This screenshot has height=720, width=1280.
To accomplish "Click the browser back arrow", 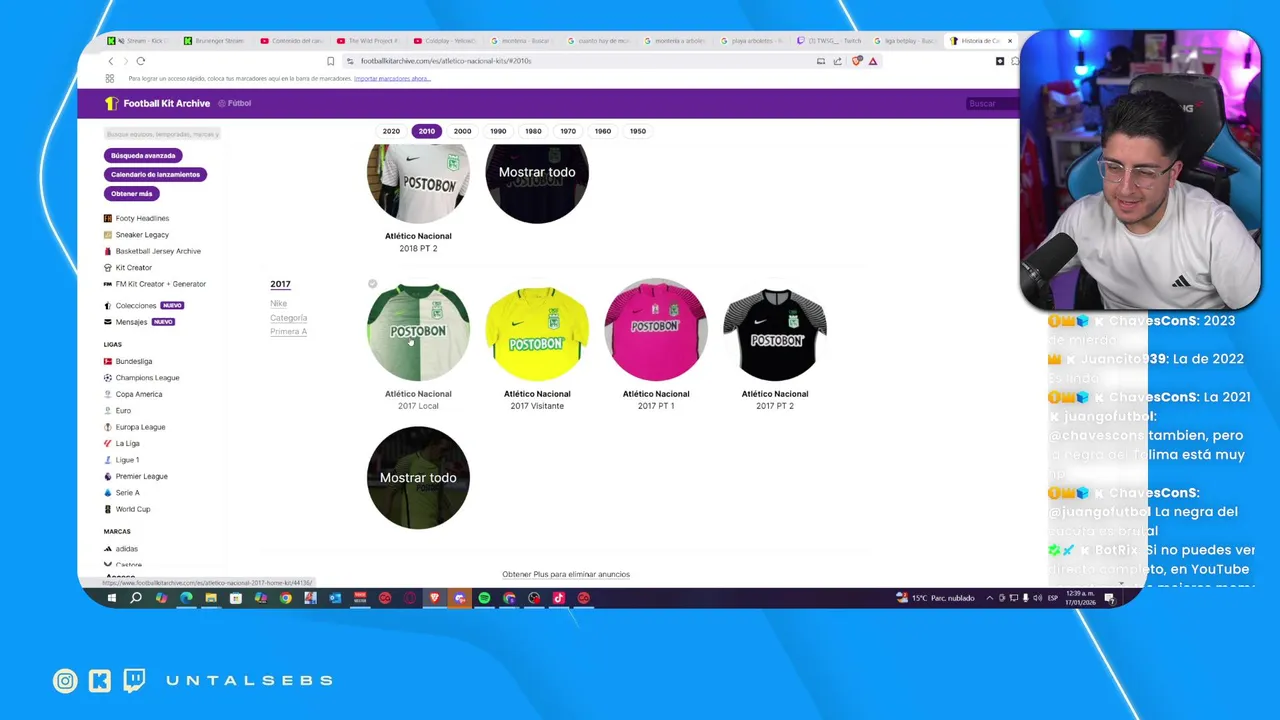I will coord(110,61).
